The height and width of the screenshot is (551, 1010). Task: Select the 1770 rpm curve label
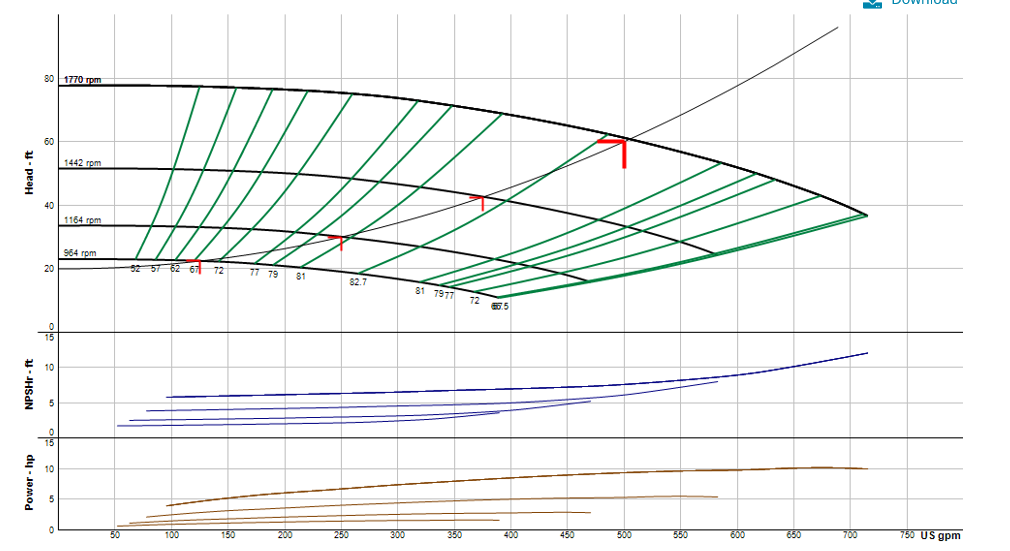82,80
